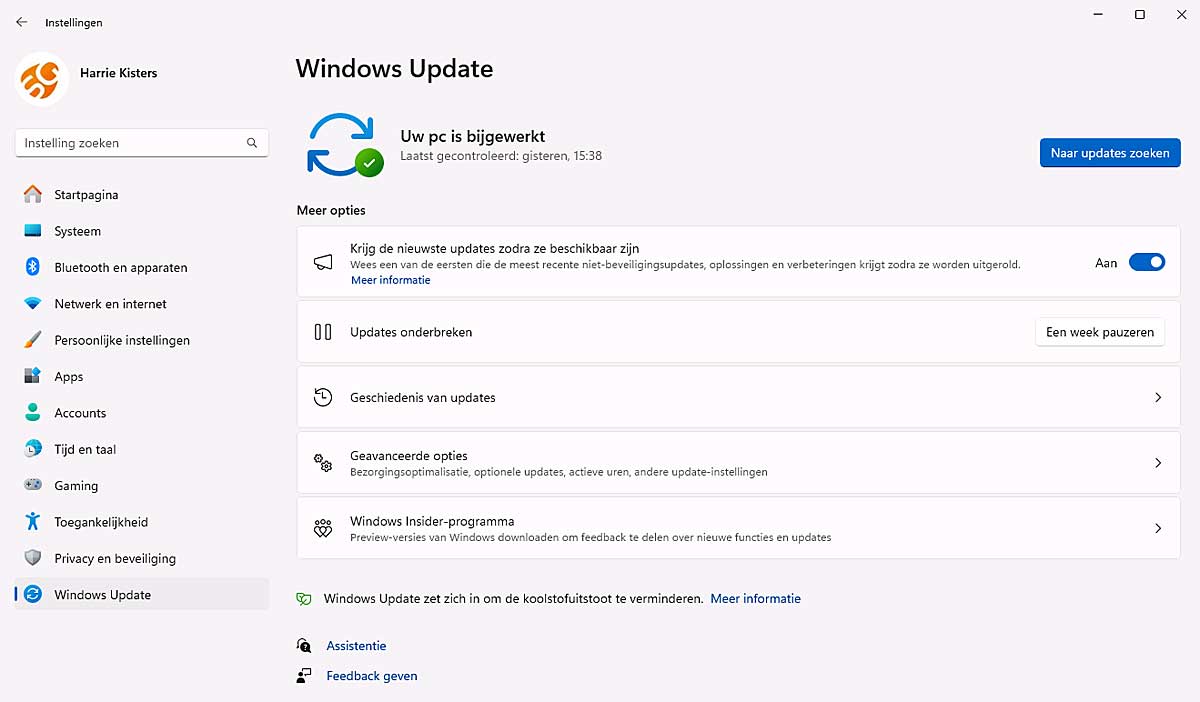Click the Toegankelijkheid accessibility icon
1200x702 pixels.
[x=33, y=522]
